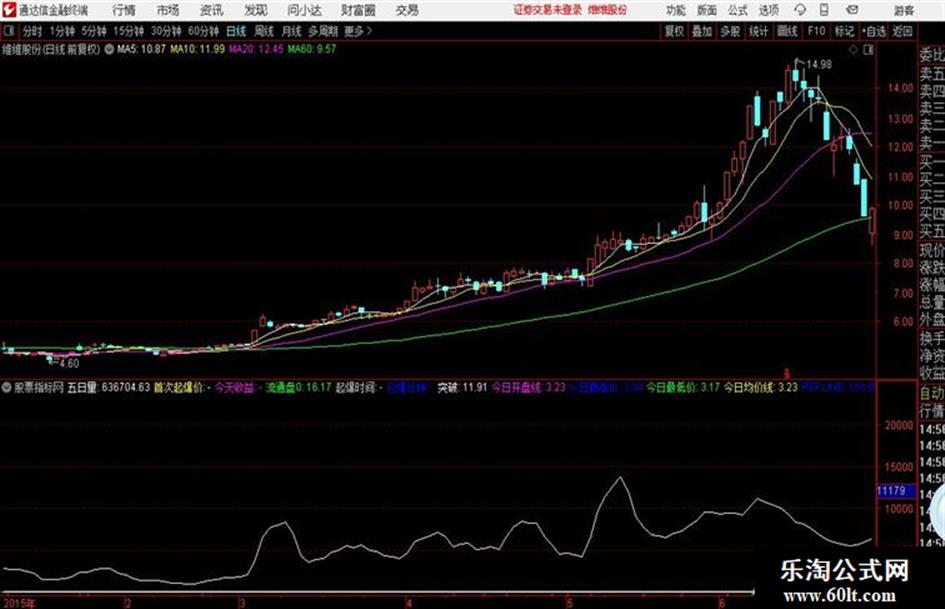The width and height of the screenshot is (945, 609).
Task: Open the 问小达 menu
Action: click(304, 10)
